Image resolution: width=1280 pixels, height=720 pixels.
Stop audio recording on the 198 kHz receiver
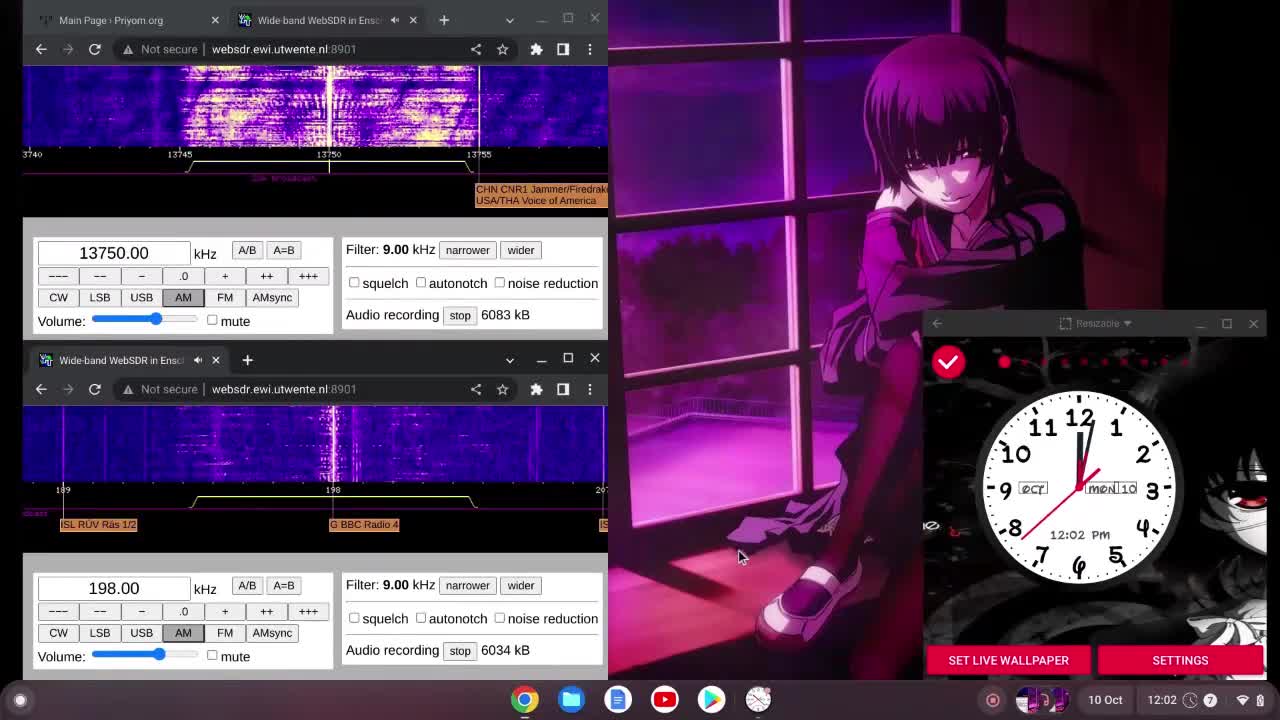click(x=460, y=651)
